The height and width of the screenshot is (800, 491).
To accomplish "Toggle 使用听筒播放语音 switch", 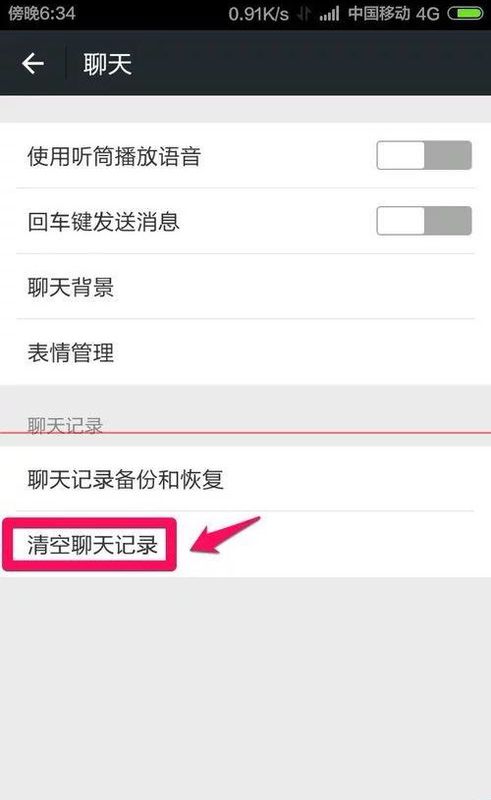I will click(x=424, y=155).
